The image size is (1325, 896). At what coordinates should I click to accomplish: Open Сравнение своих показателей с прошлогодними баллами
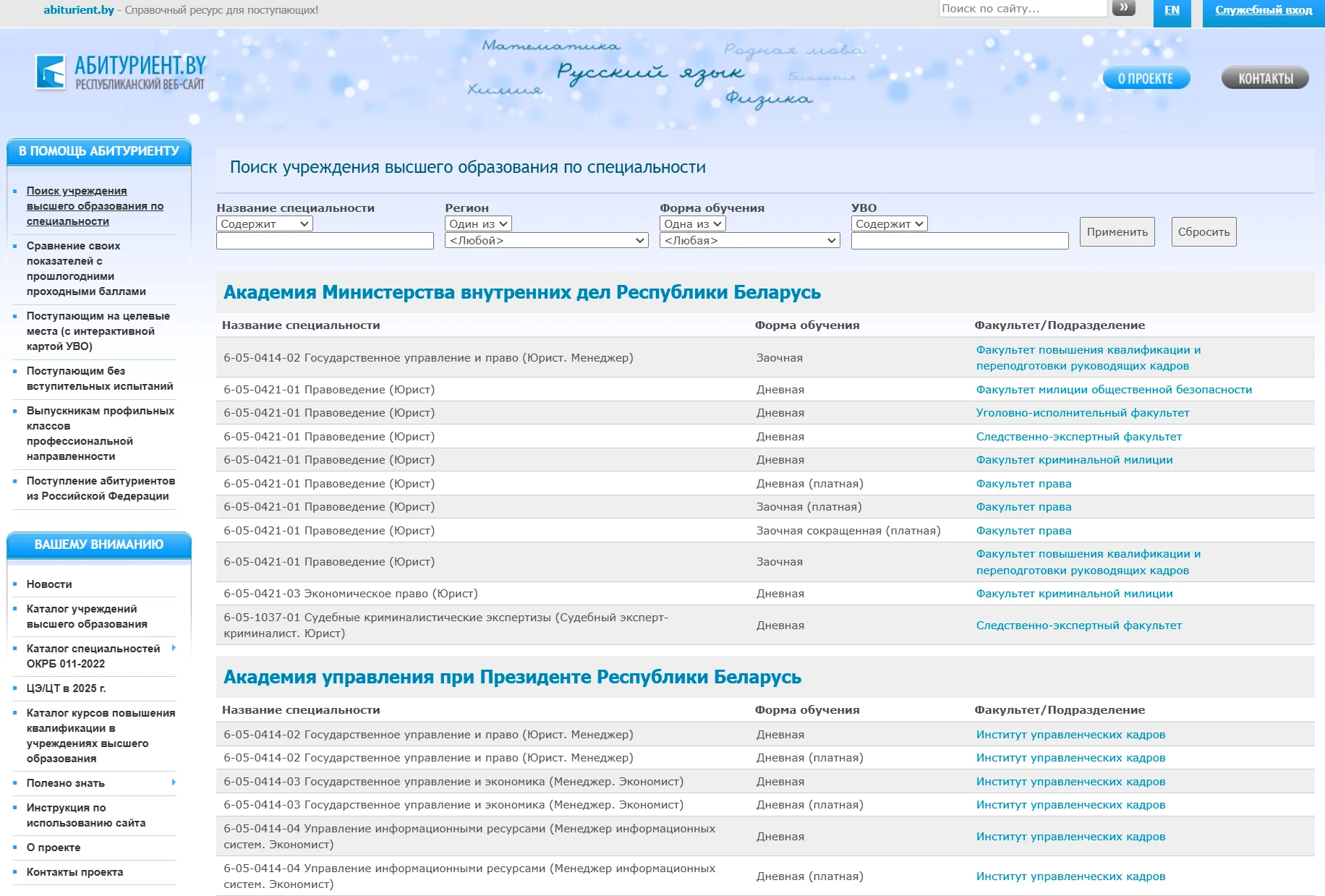point(86,268)
